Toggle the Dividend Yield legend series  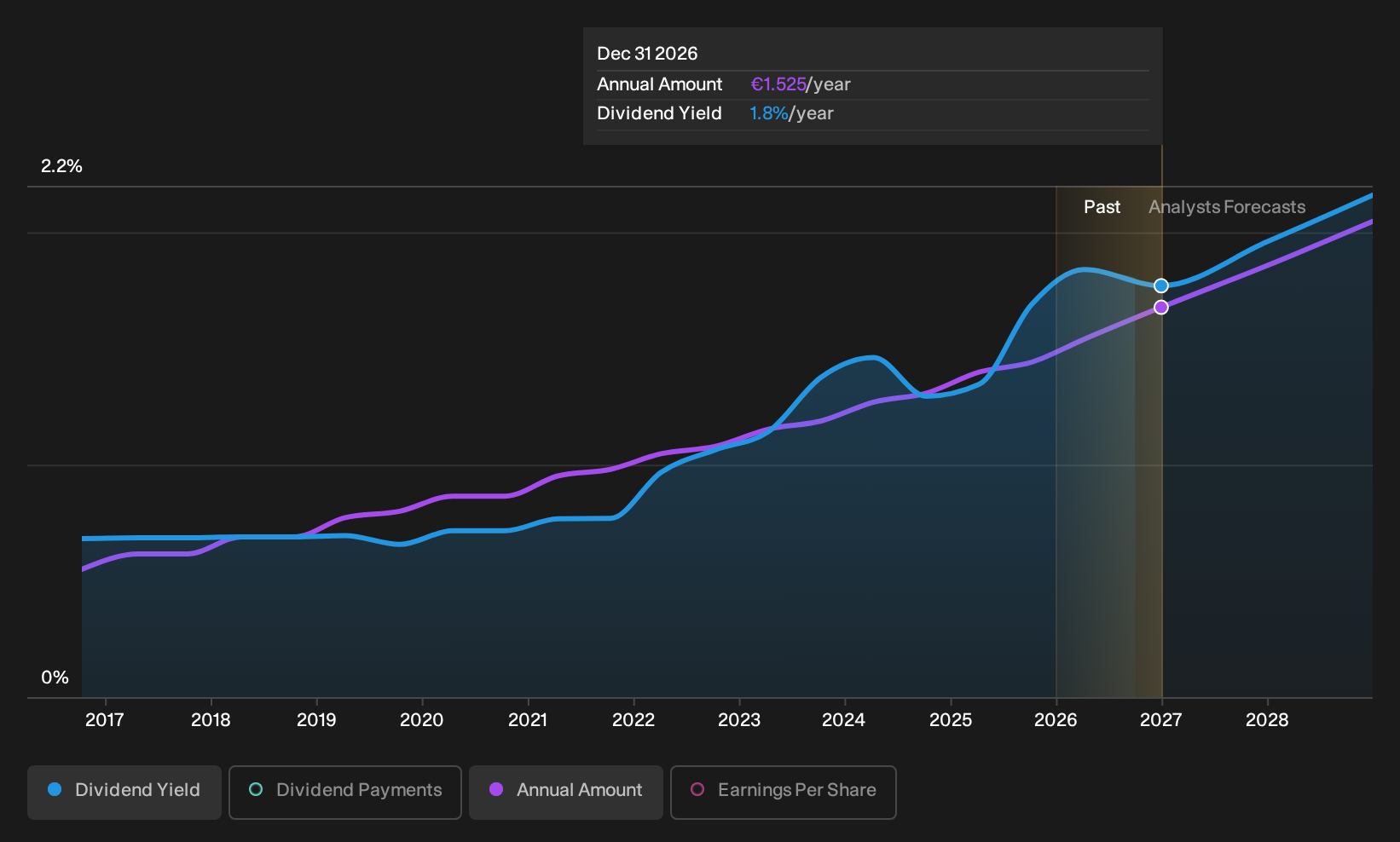tap(124, 793)
